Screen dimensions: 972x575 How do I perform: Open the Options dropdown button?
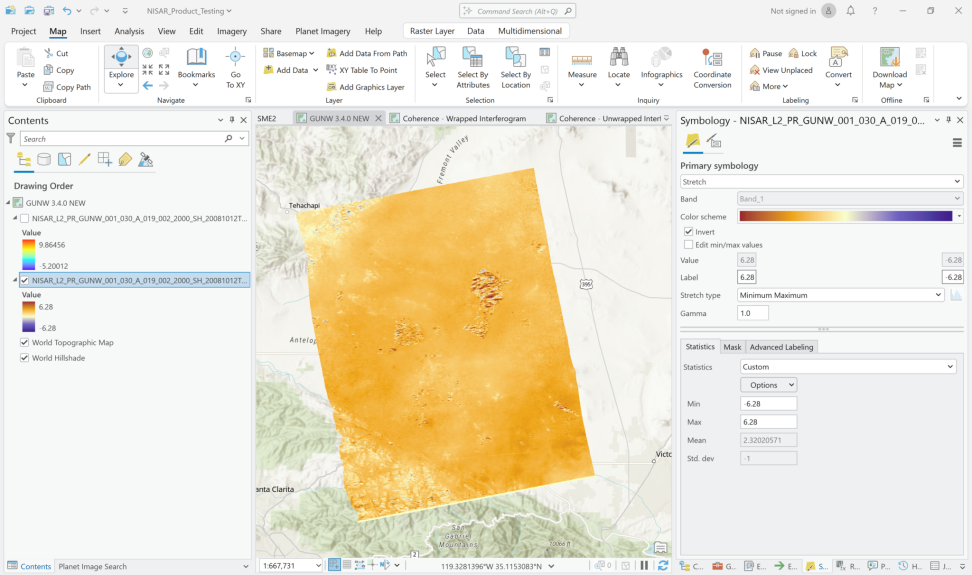769,385
